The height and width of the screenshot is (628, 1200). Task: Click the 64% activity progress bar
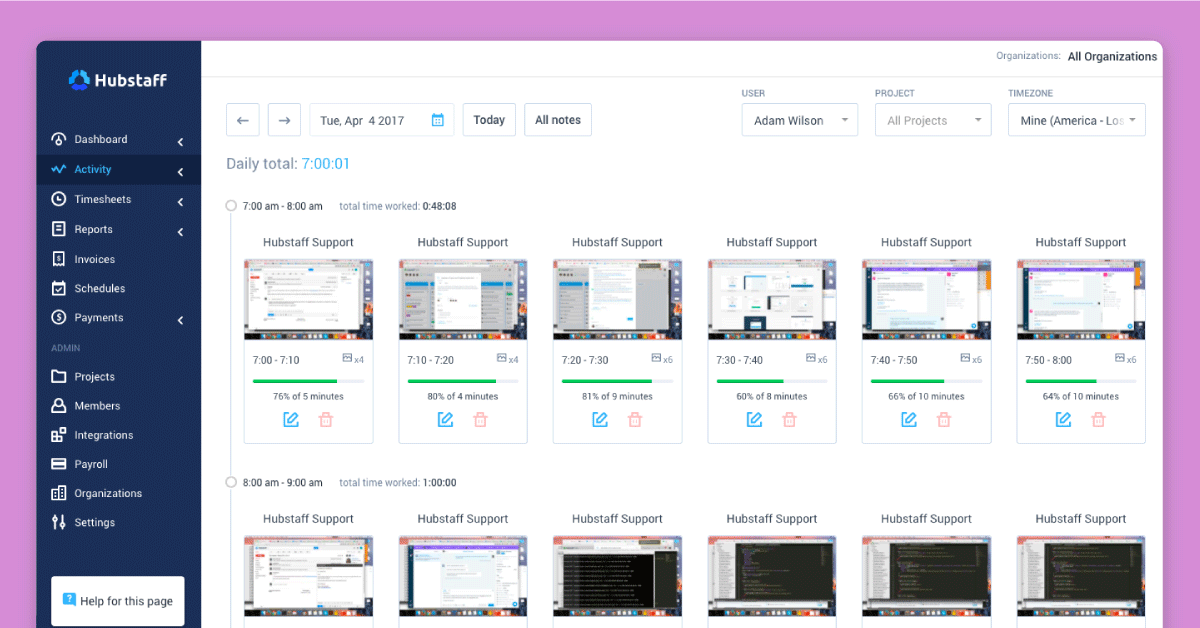[1081, 381]
